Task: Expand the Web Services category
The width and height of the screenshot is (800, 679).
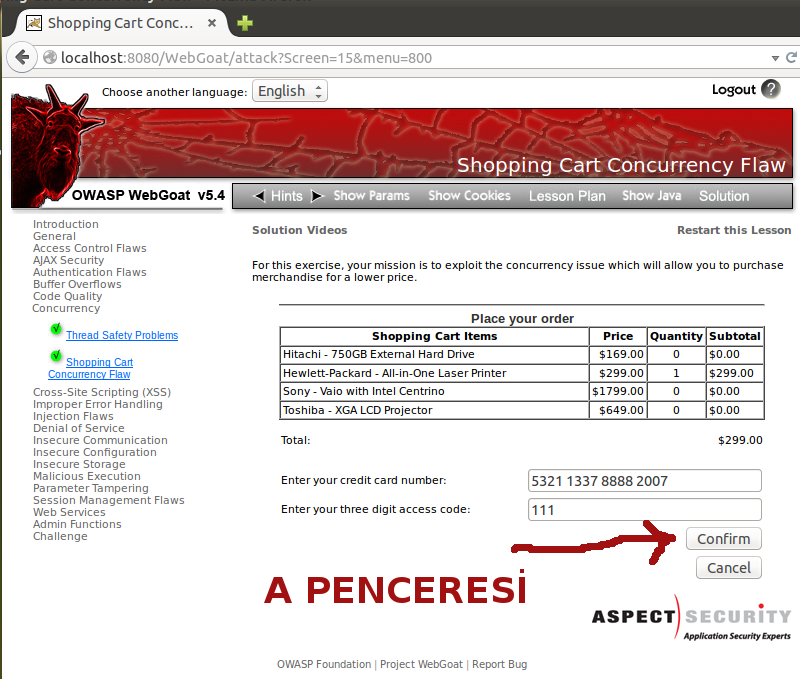Action: (x=69, y=512)
